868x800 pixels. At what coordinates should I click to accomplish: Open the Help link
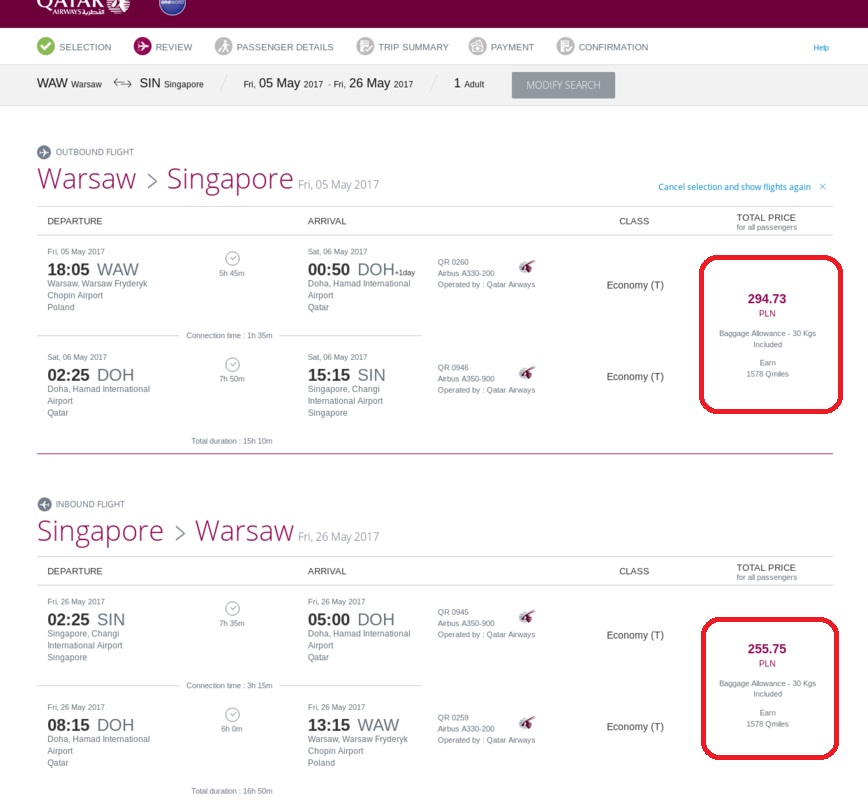821,48
